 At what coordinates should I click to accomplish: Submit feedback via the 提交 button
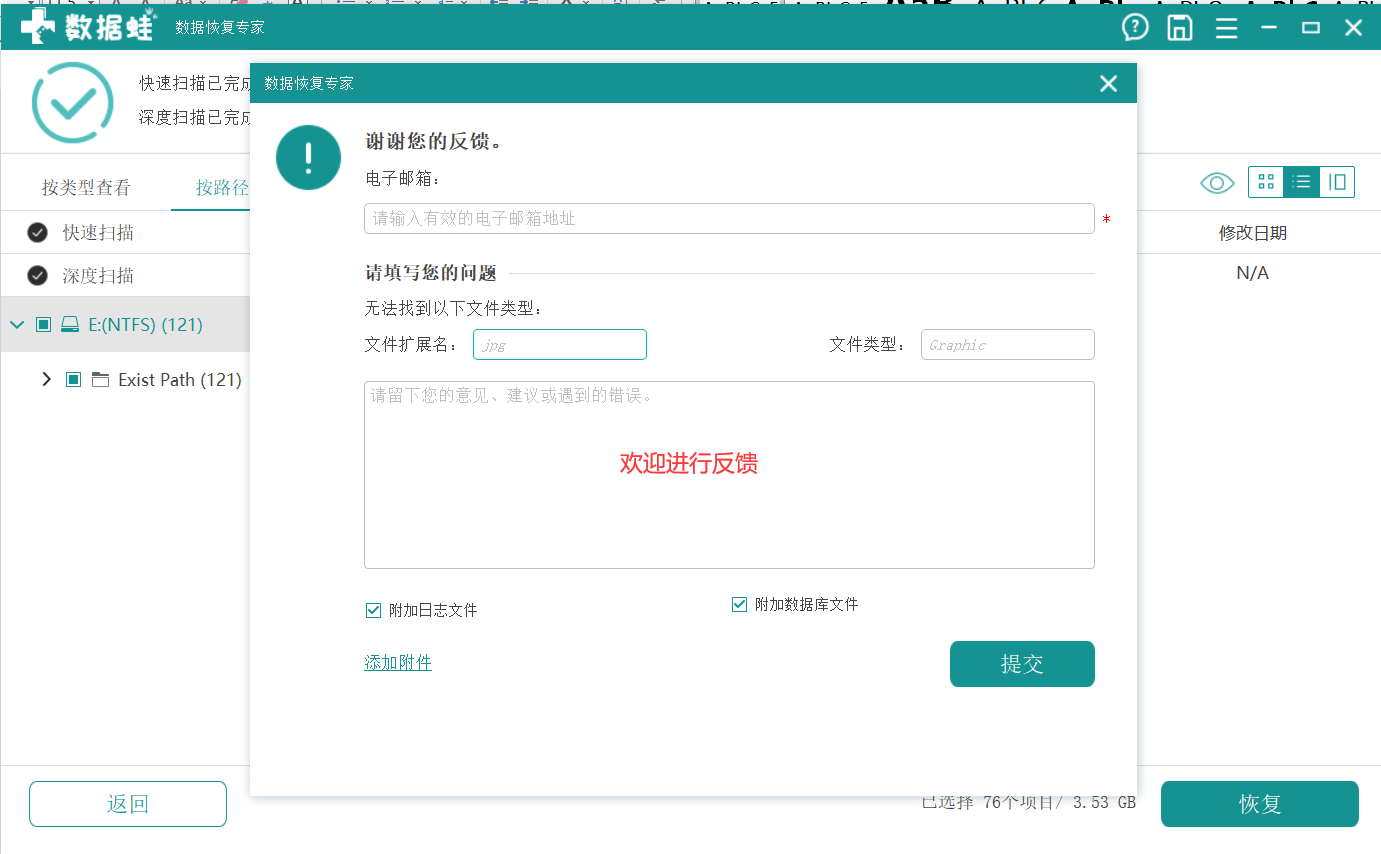coord(1021,663)
